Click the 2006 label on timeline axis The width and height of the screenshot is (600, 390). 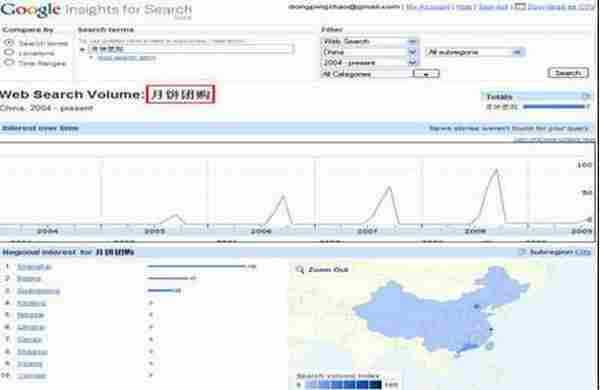coord(261,231)
